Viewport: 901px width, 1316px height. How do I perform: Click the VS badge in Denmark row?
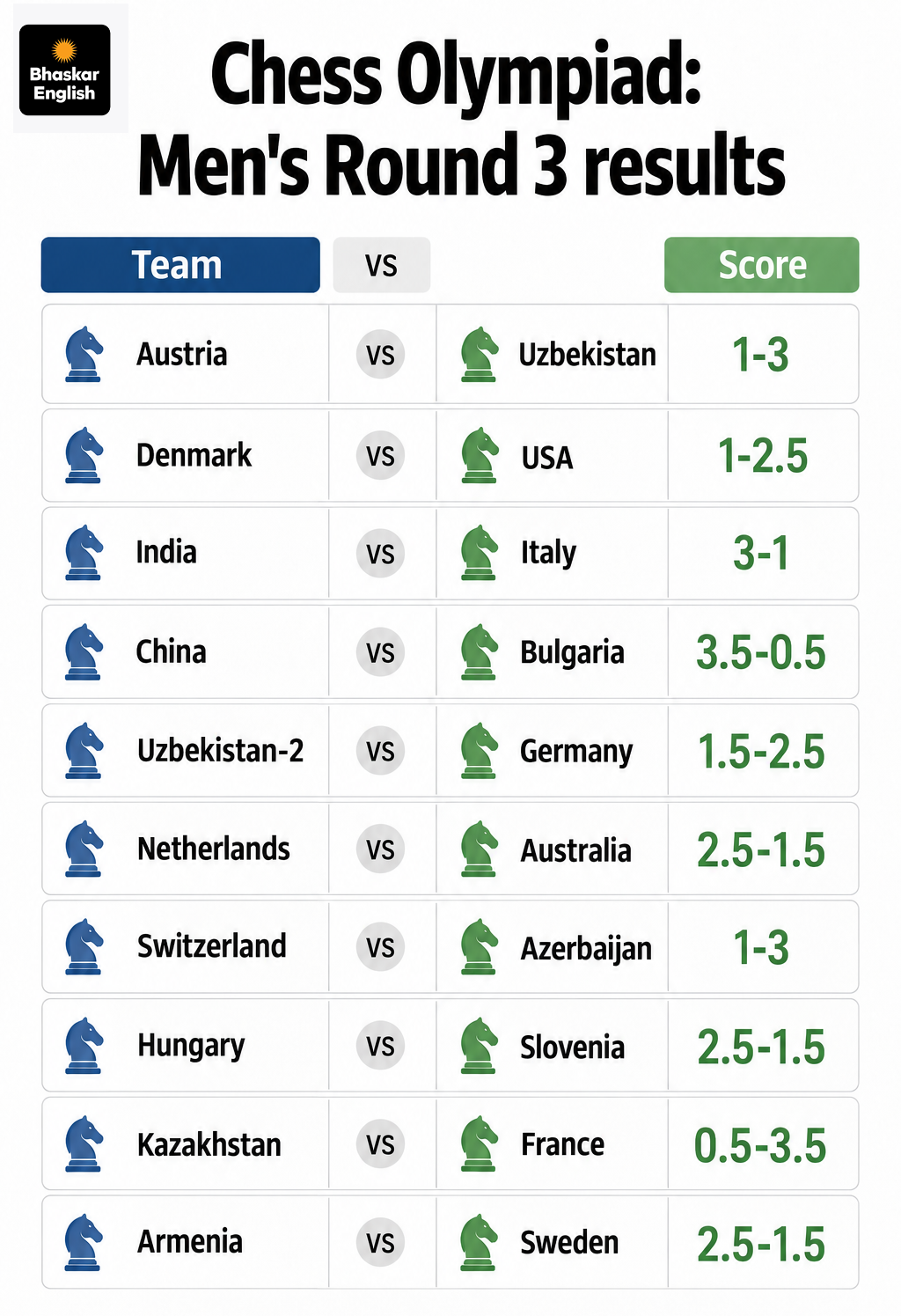click(x=380, y=456)
